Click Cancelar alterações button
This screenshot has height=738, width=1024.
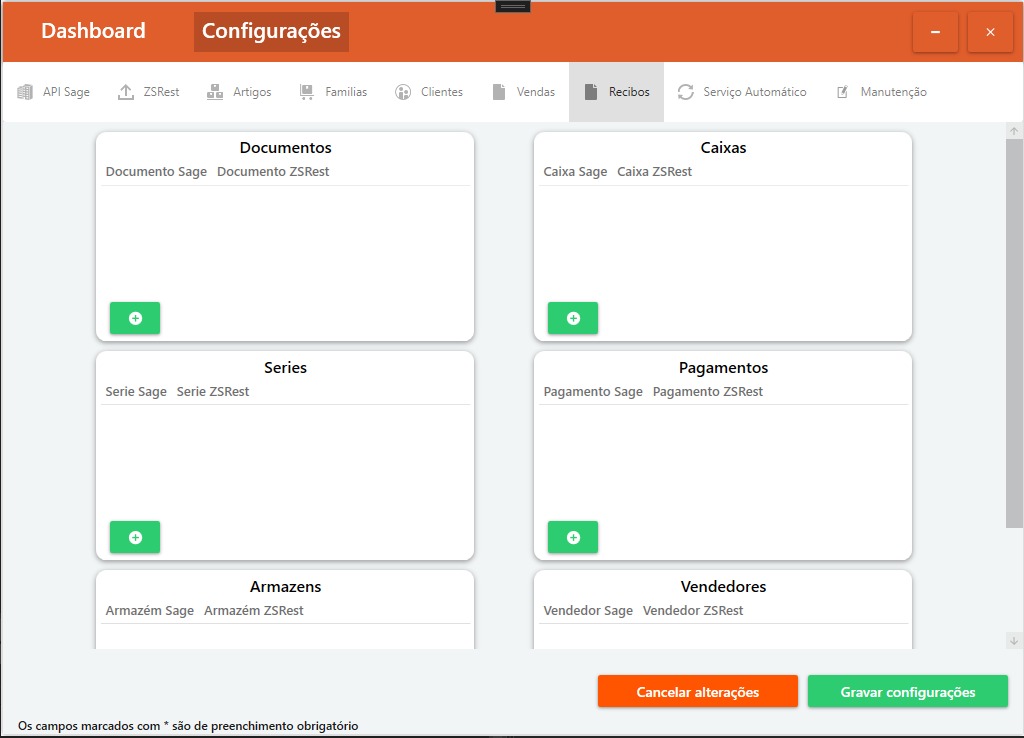pos(697,692)
